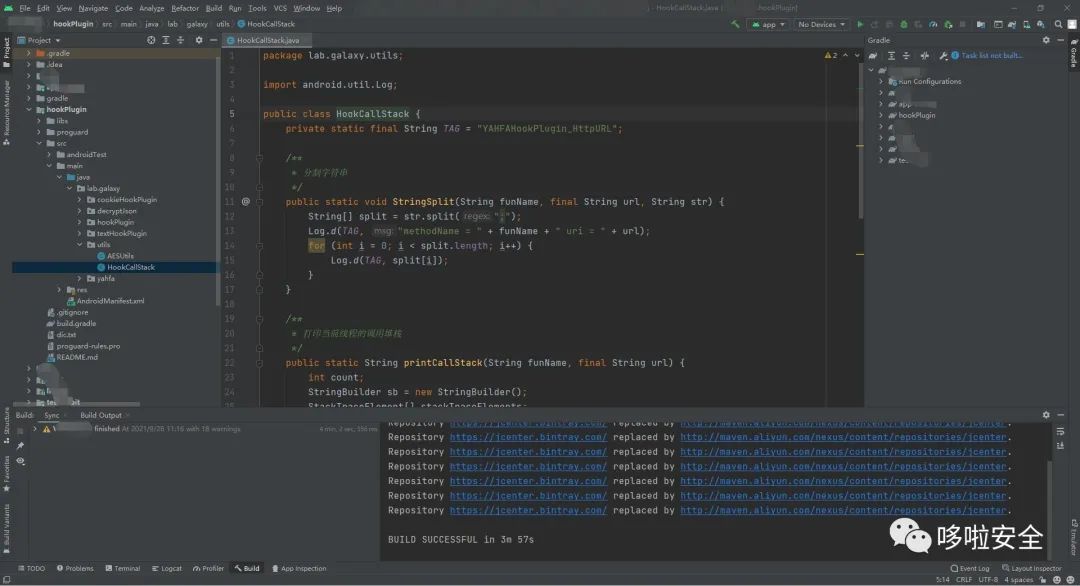Click the pin icon in Build panel
The width and height of the screenshot is (1080, 586).
(21, 446)
